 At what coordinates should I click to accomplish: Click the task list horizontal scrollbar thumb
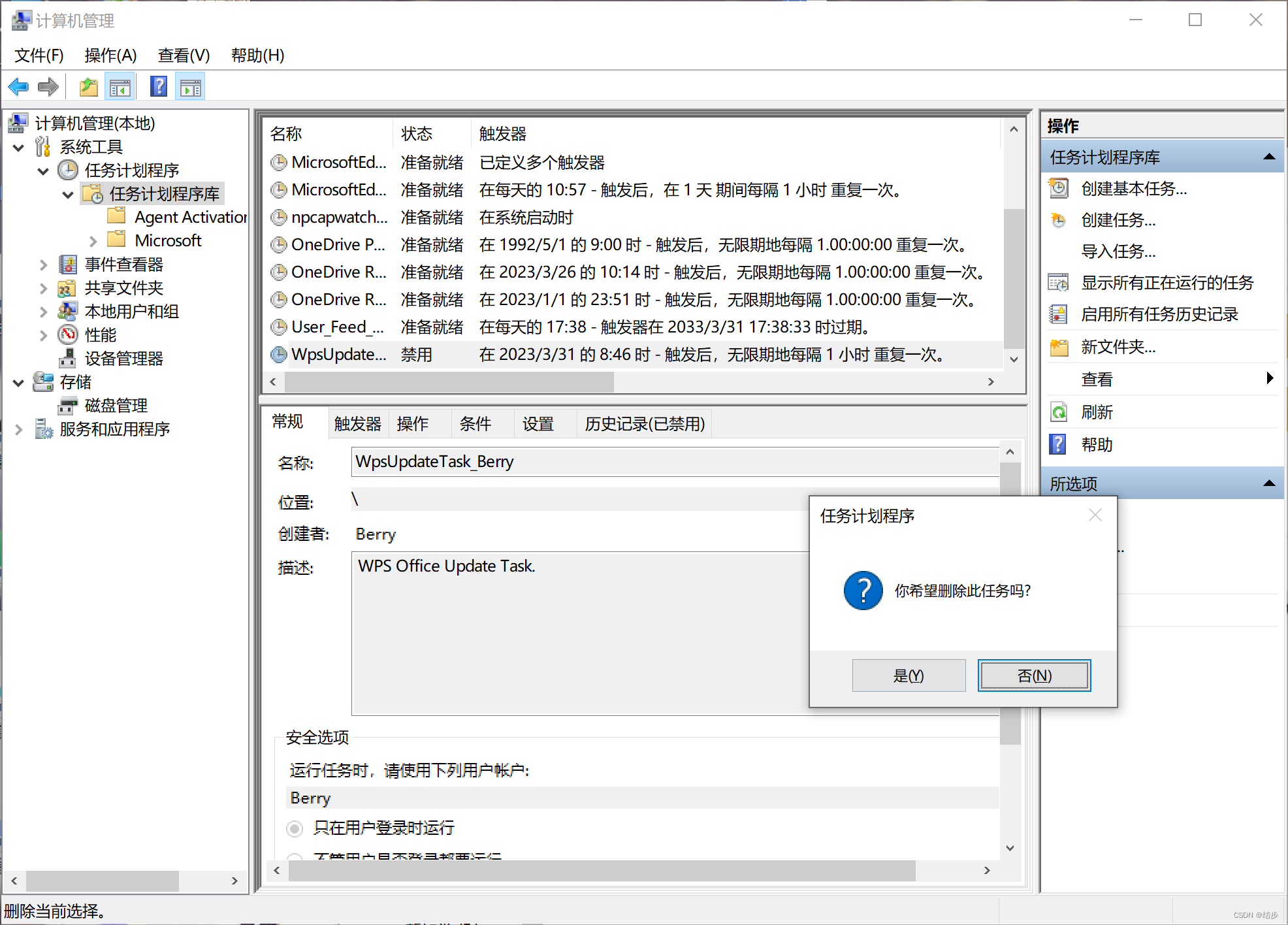click(449, 382)
